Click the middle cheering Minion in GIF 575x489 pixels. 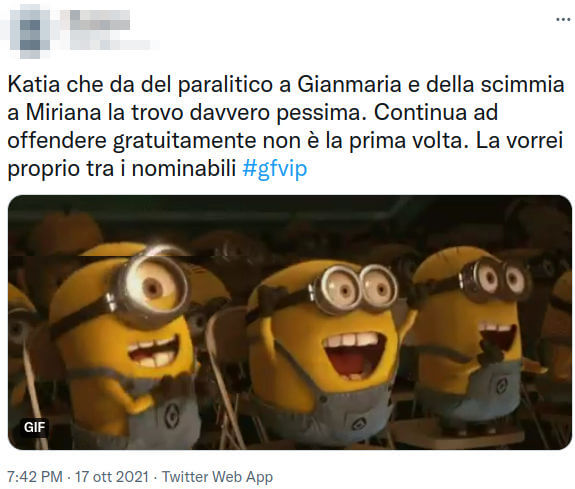[326, 352]
